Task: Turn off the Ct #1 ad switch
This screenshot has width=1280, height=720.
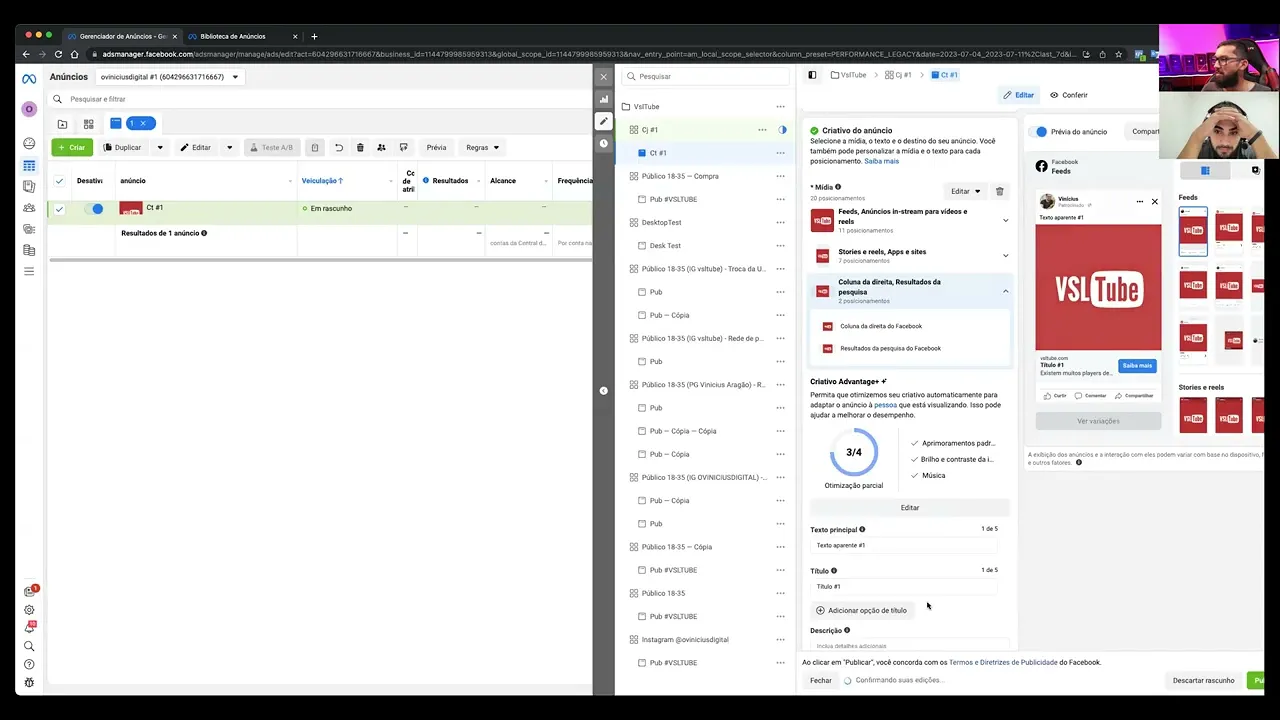Action: [x=93, y=209]
